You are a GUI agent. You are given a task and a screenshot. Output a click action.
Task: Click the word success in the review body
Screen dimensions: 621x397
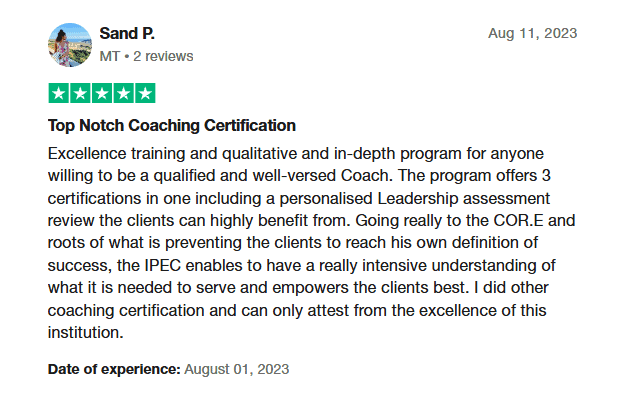(78, 266)
